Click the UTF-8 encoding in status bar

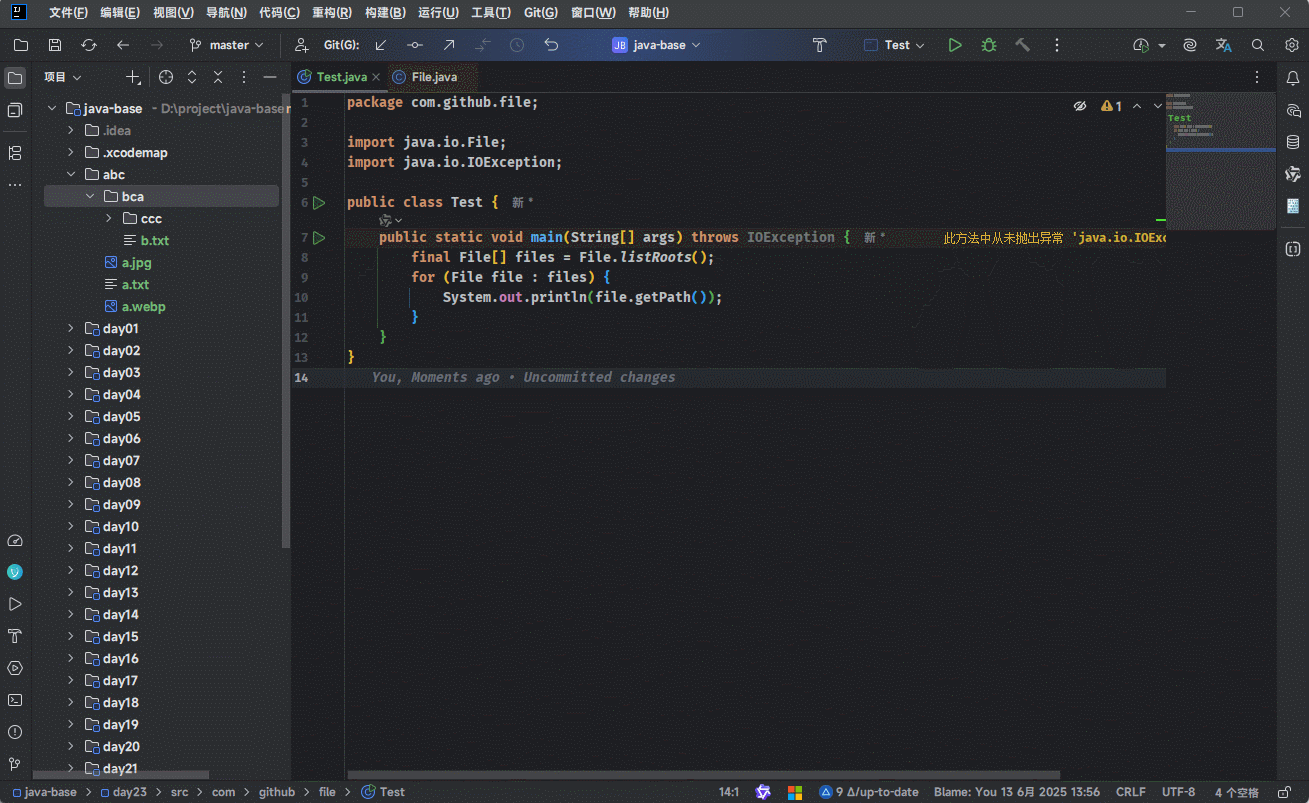tap(1178, 792)
